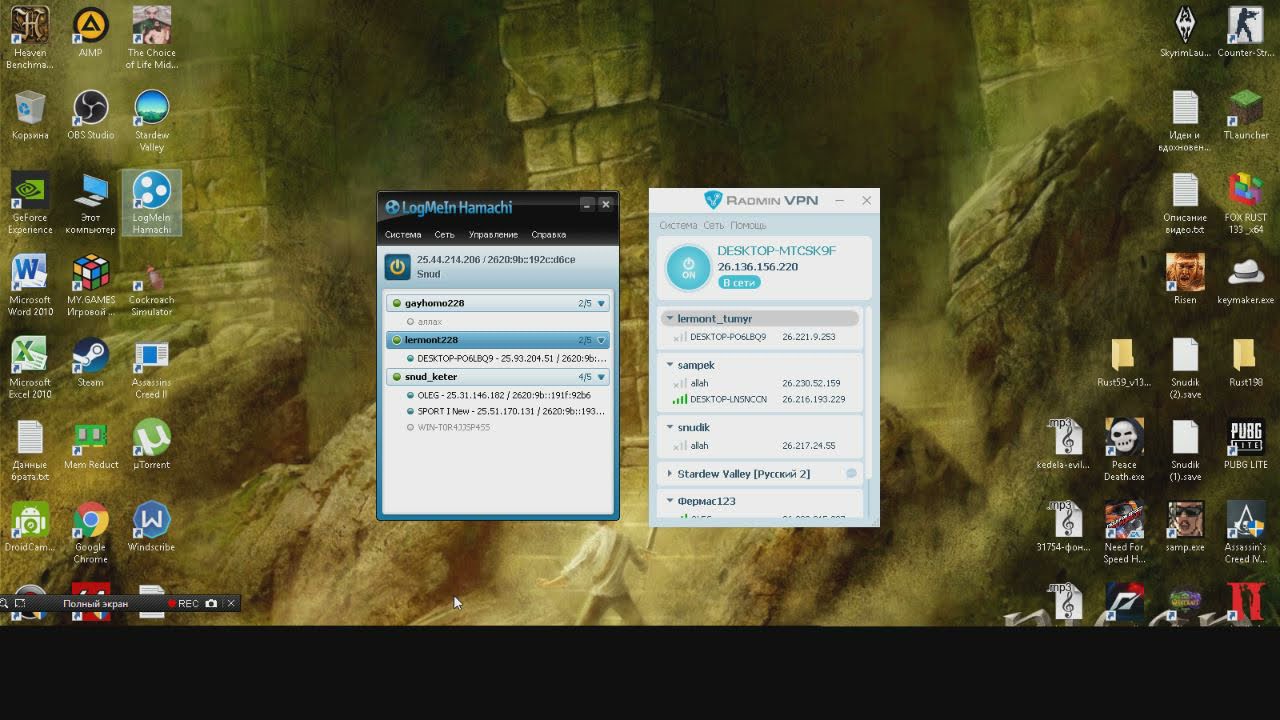Launch TLauncher desktop icon
1280x720 pixels.
pos(1245,115)
